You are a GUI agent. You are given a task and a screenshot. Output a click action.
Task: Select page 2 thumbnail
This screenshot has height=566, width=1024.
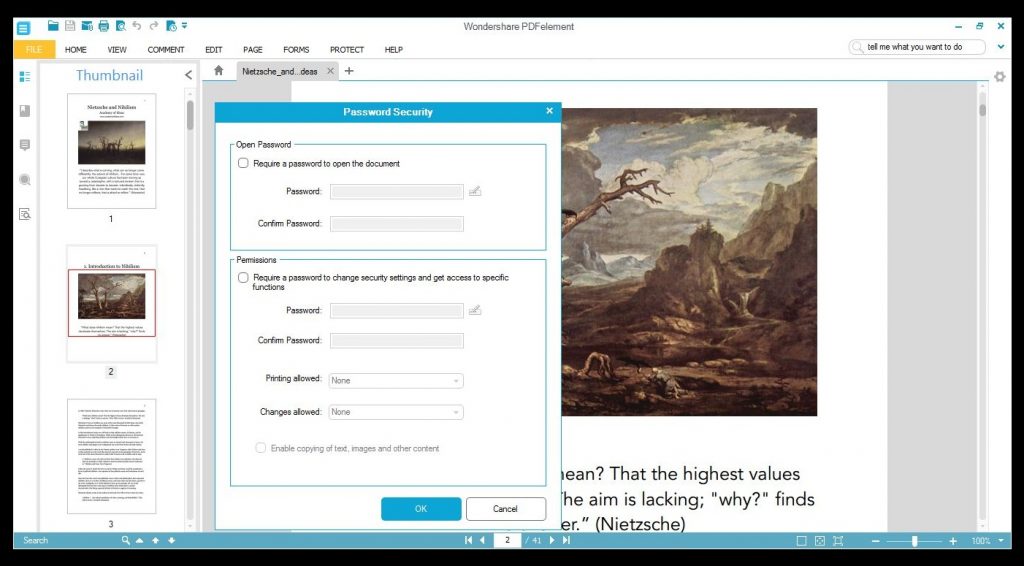pyautogui.click(x=111, y=304)
